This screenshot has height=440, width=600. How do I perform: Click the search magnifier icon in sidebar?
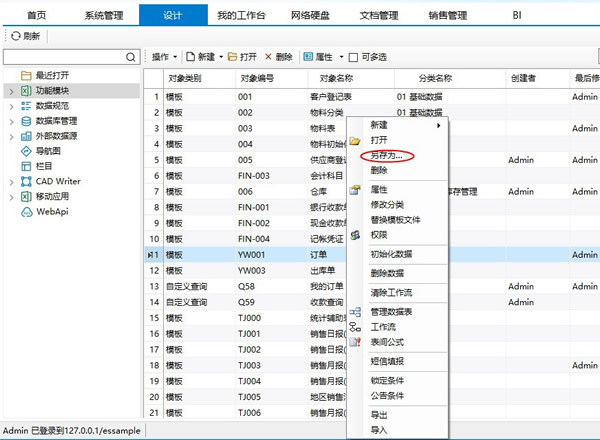pyautogui.click(x=131, y=58)
